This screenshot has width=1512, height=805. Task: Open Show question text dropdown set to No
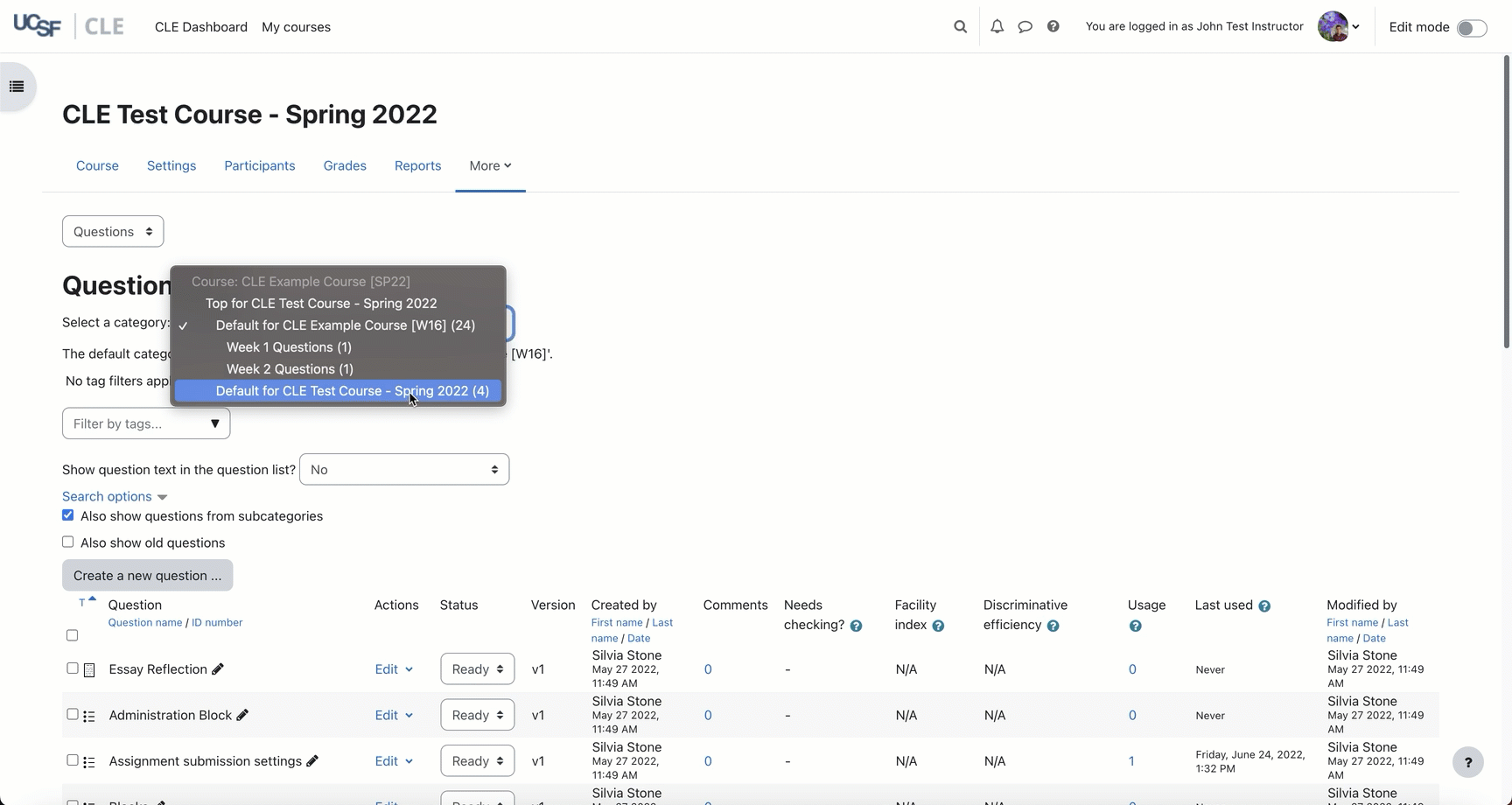(x=404, y=470)
